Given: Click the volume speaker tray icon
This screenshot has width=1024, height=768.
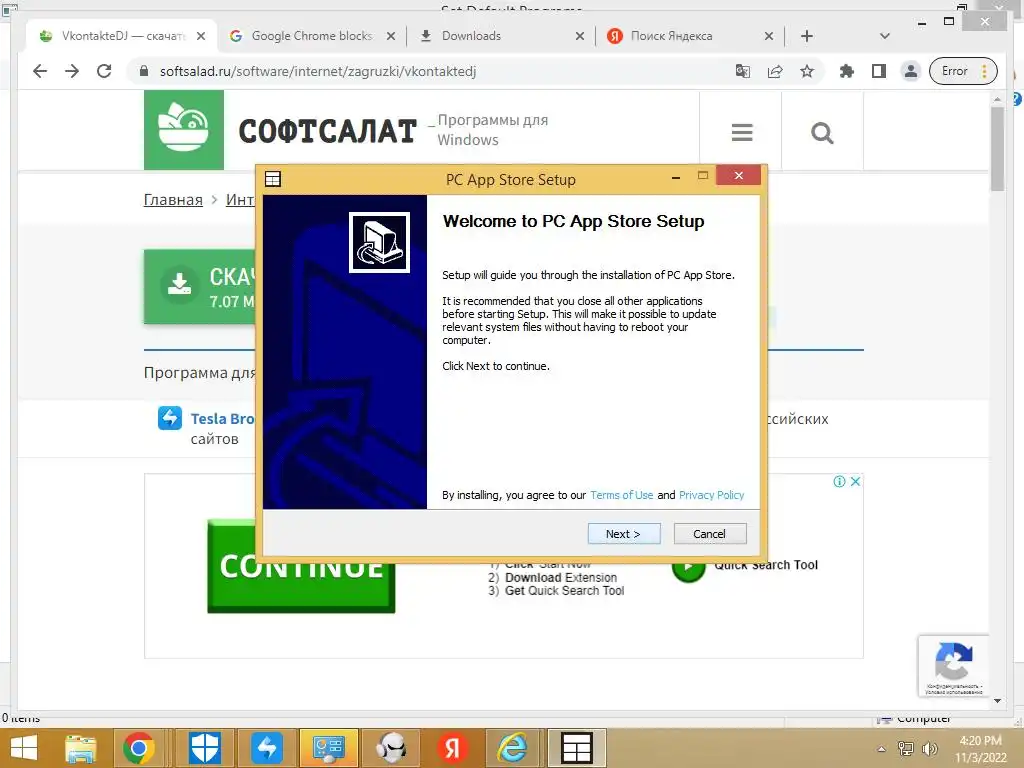Looking at the screenshot, I should point(929,749).
